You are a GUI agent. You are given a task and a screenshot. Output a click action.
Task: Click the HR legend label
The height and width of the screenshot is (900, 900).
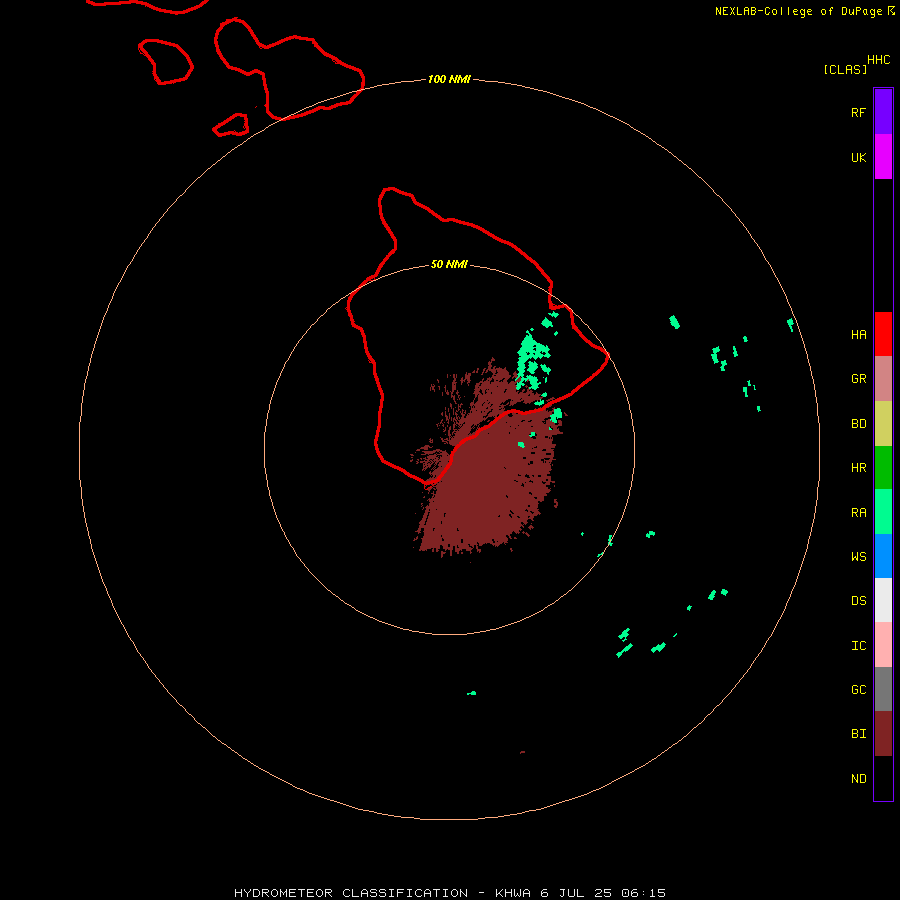(x=858, y=468)
